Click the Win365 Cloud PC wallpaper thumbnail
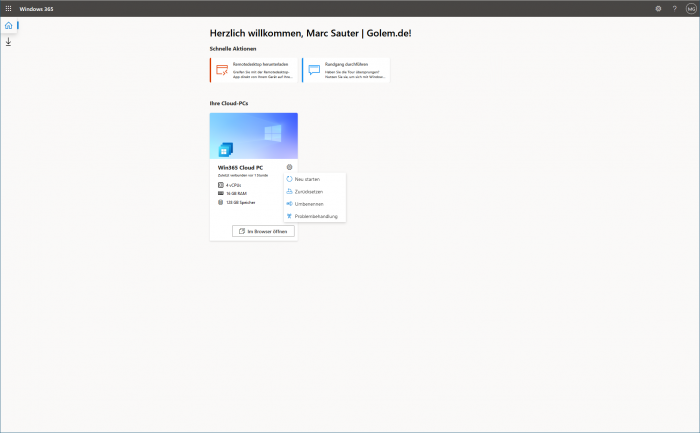700x433 pixels. 254,136
